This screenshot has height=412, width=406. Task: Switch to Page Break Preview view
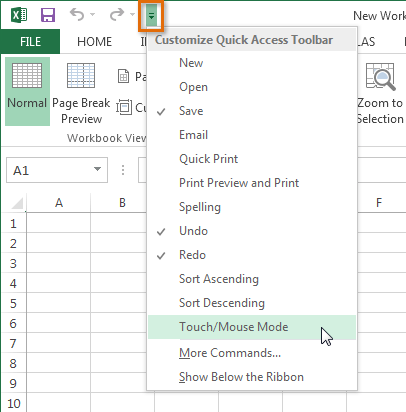pos(81,93)
